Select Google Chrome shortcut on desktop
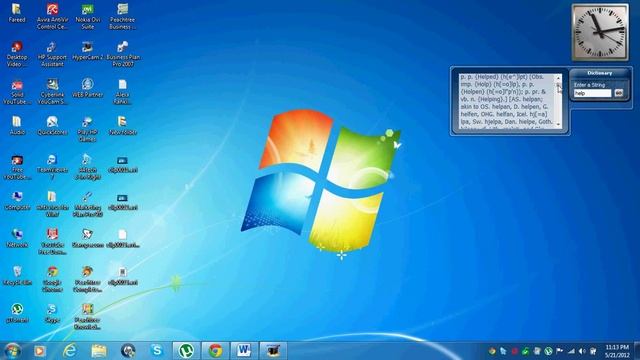 point(52,279)
